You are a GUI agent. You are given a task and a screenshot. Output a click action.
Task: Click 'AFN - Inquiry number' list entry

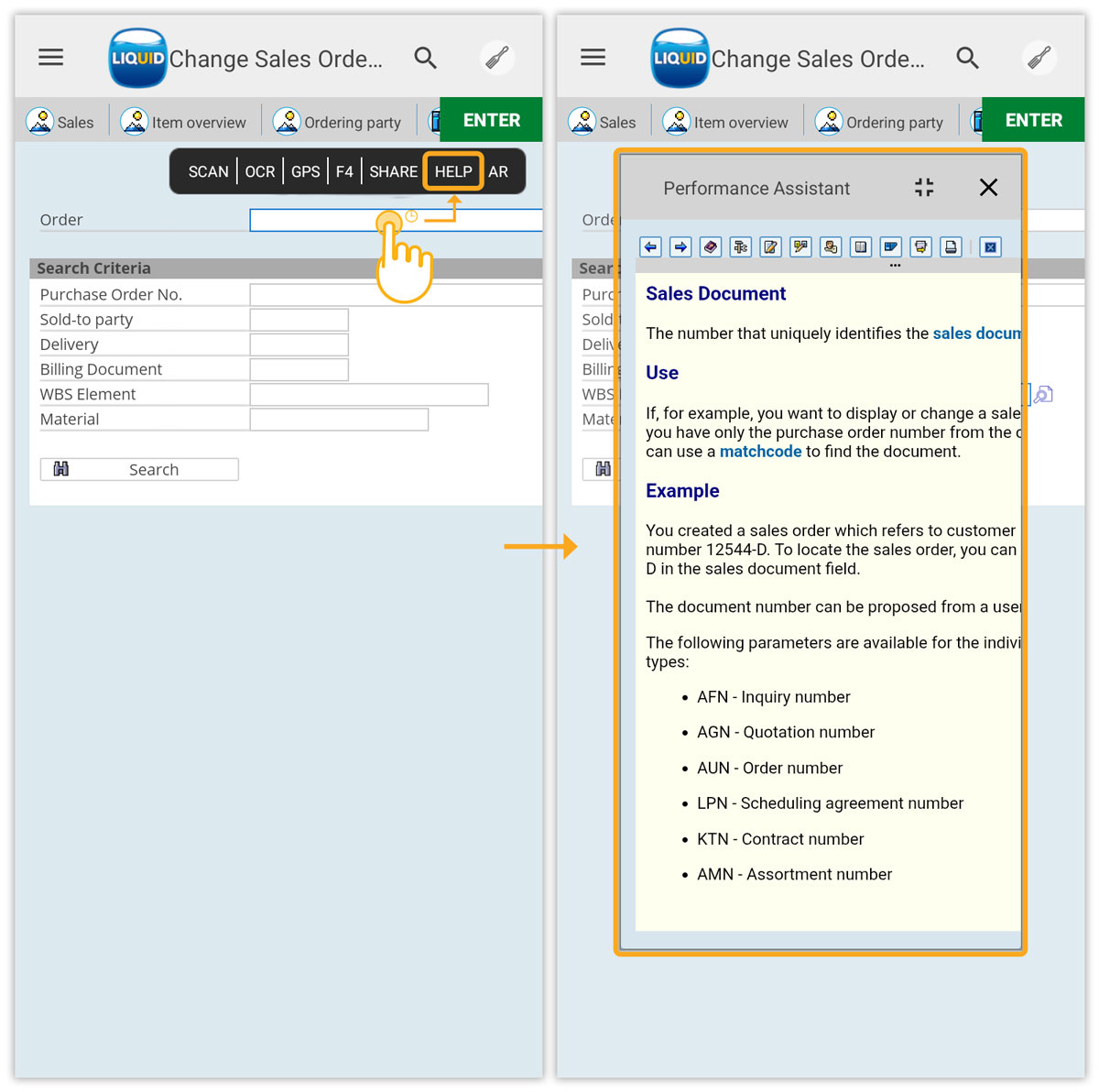point(773,697)
